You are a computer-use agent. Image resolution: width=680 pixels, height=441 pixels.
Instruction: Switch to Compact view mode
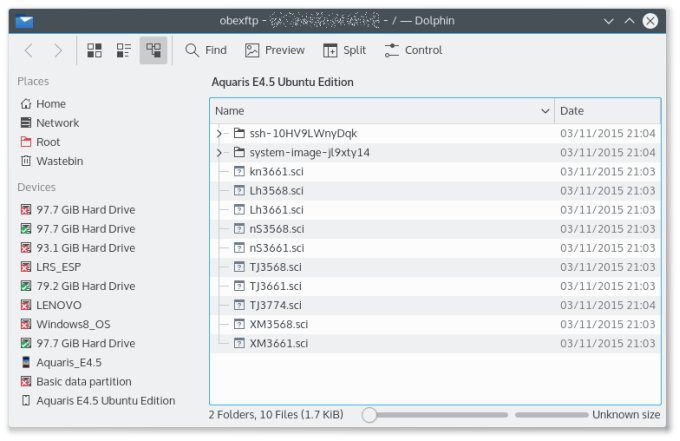coord(124,50)
